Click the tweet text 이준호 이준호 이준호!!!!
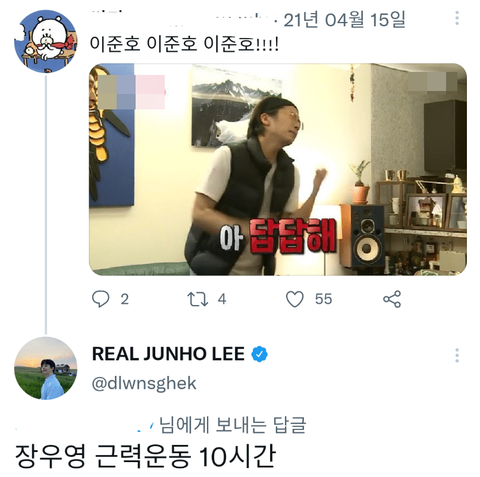Viewport: 480px width, 477px height. [x=184, y=44]
